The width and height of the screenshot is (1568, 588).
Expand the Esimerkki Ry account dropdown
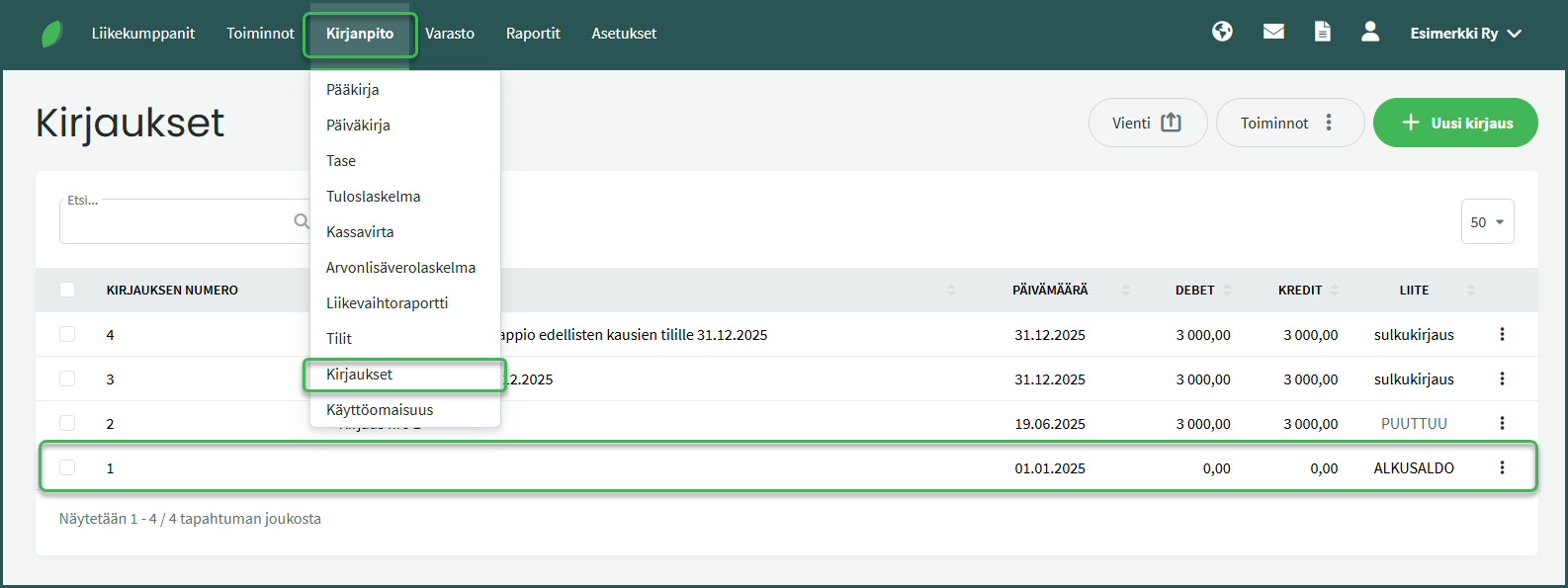click(1465, 34)
